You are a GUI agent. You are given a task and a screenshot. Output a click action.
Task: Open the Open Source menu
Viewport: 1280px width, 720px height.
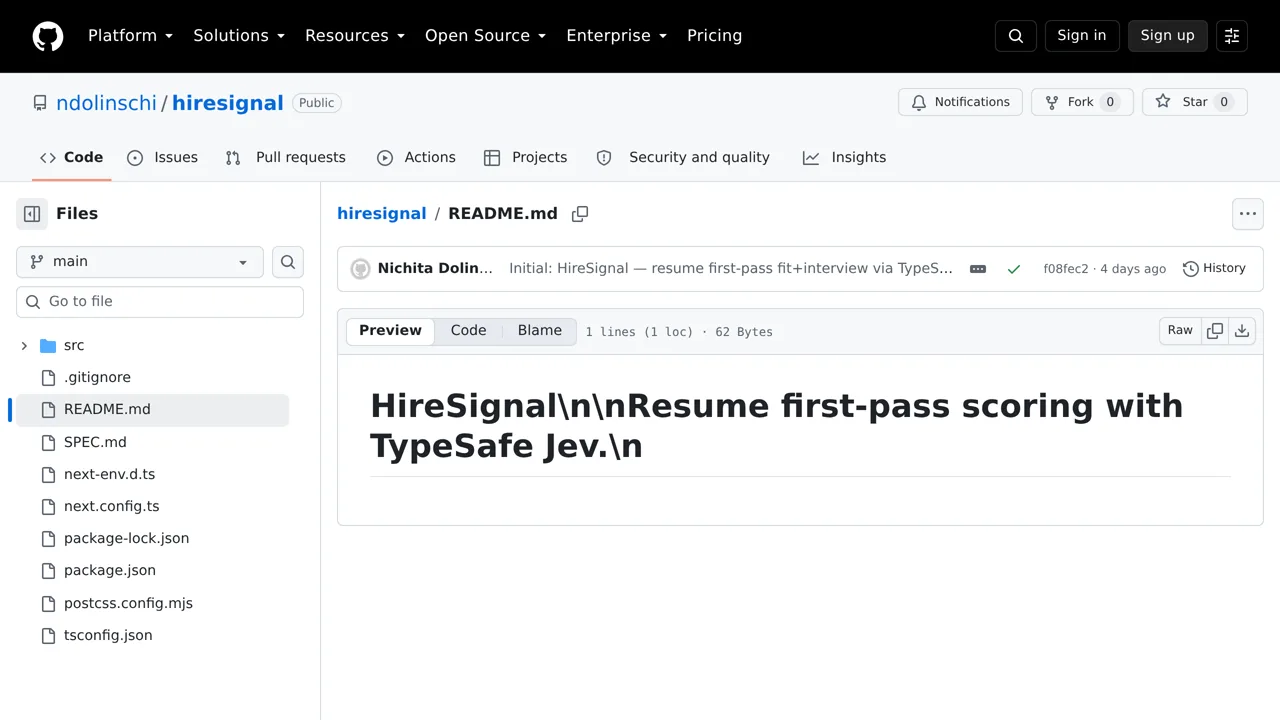tap(486, 36)
